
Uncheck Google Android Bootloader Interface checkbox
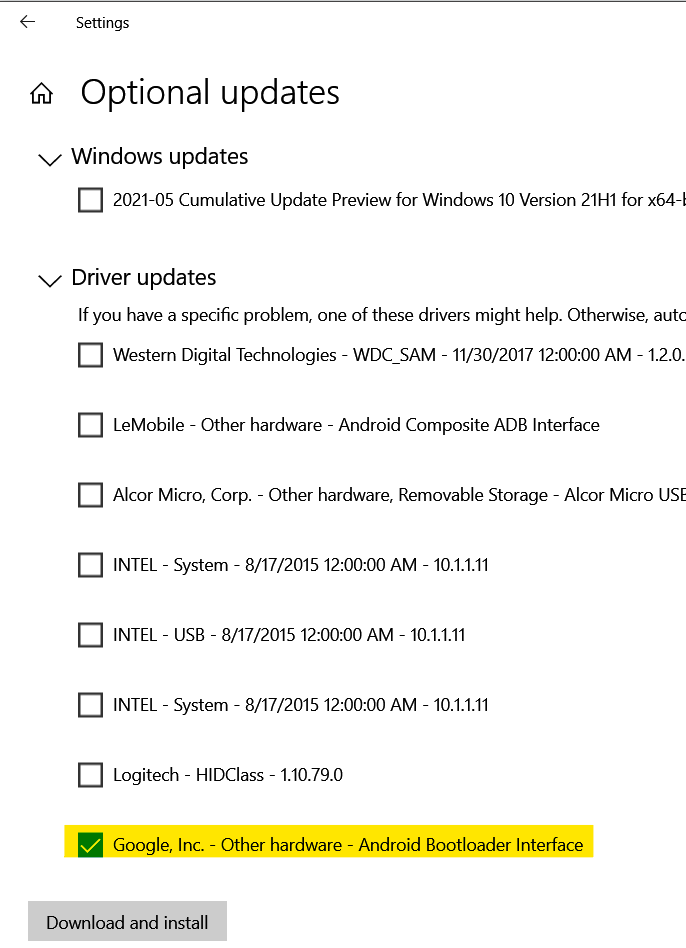91,845
